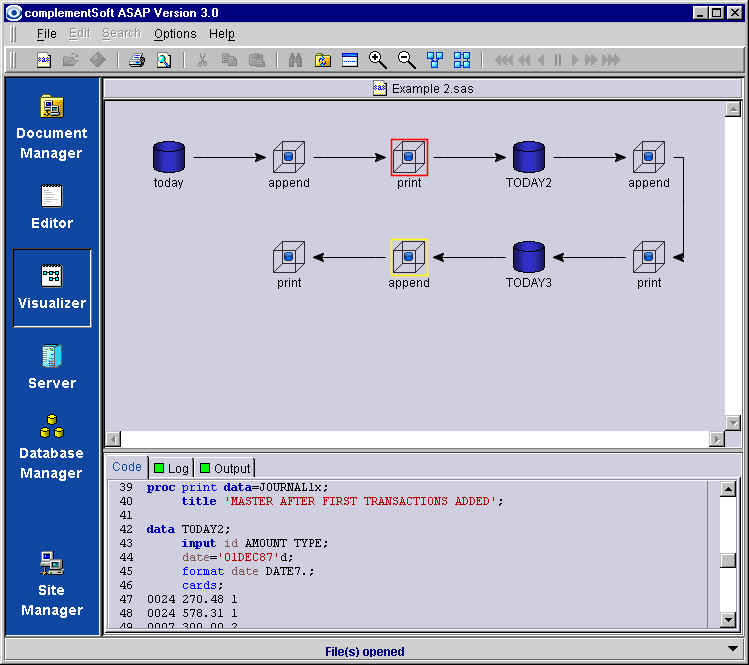Open the Site Manager

tap(52, 584)
